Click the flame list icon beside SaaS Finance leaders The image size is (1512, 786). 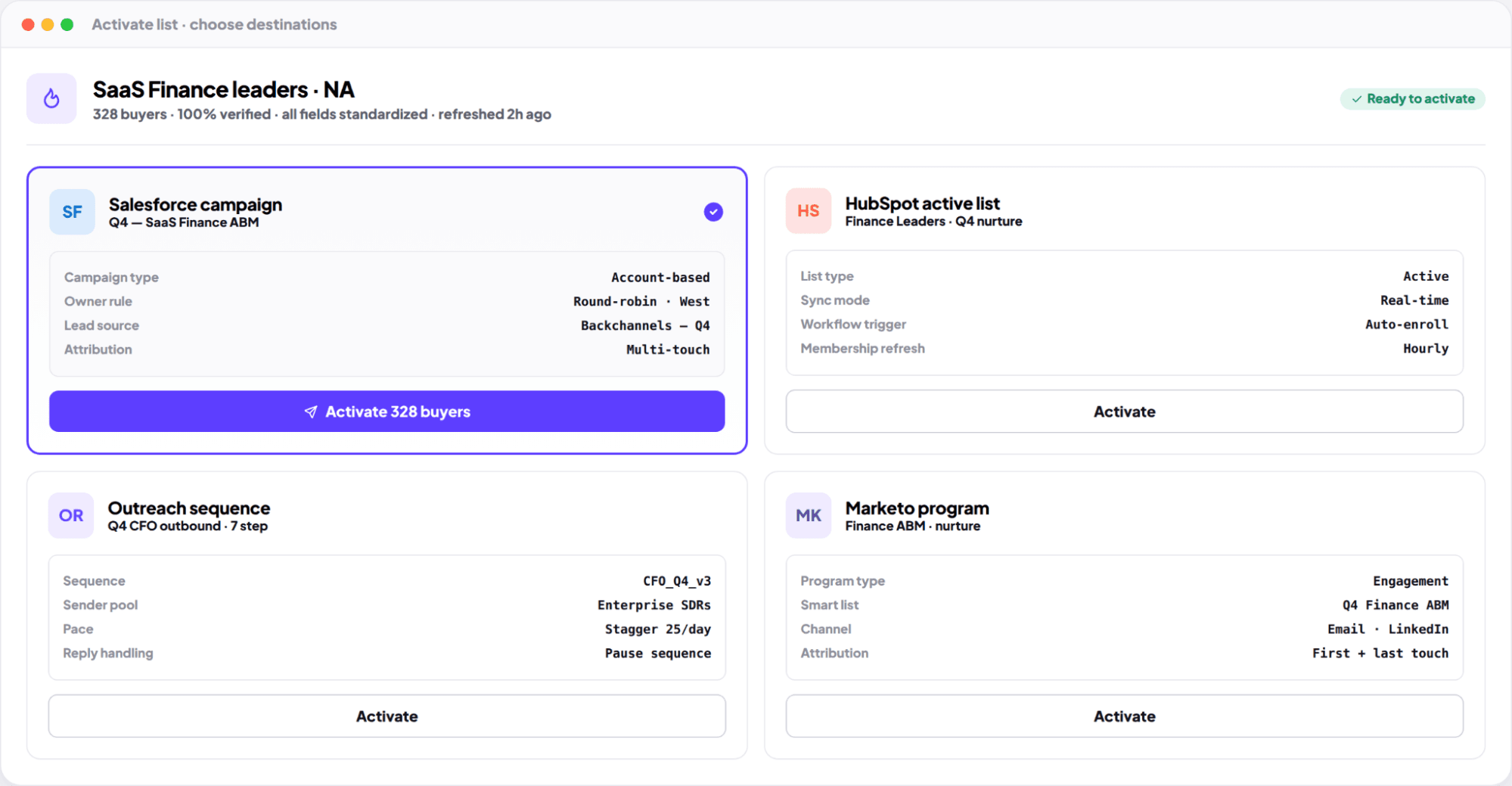click(51, 98)
